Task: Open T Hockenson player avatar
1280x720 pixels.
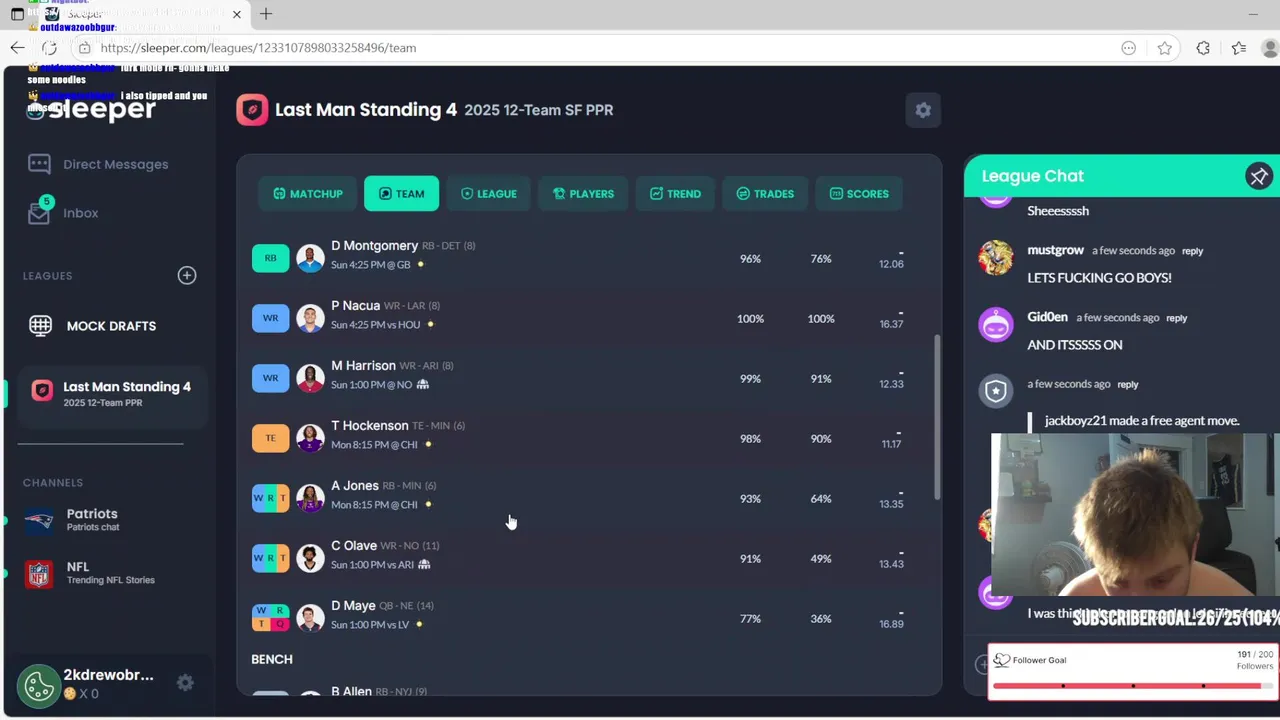Action: [x=310, y=438]
